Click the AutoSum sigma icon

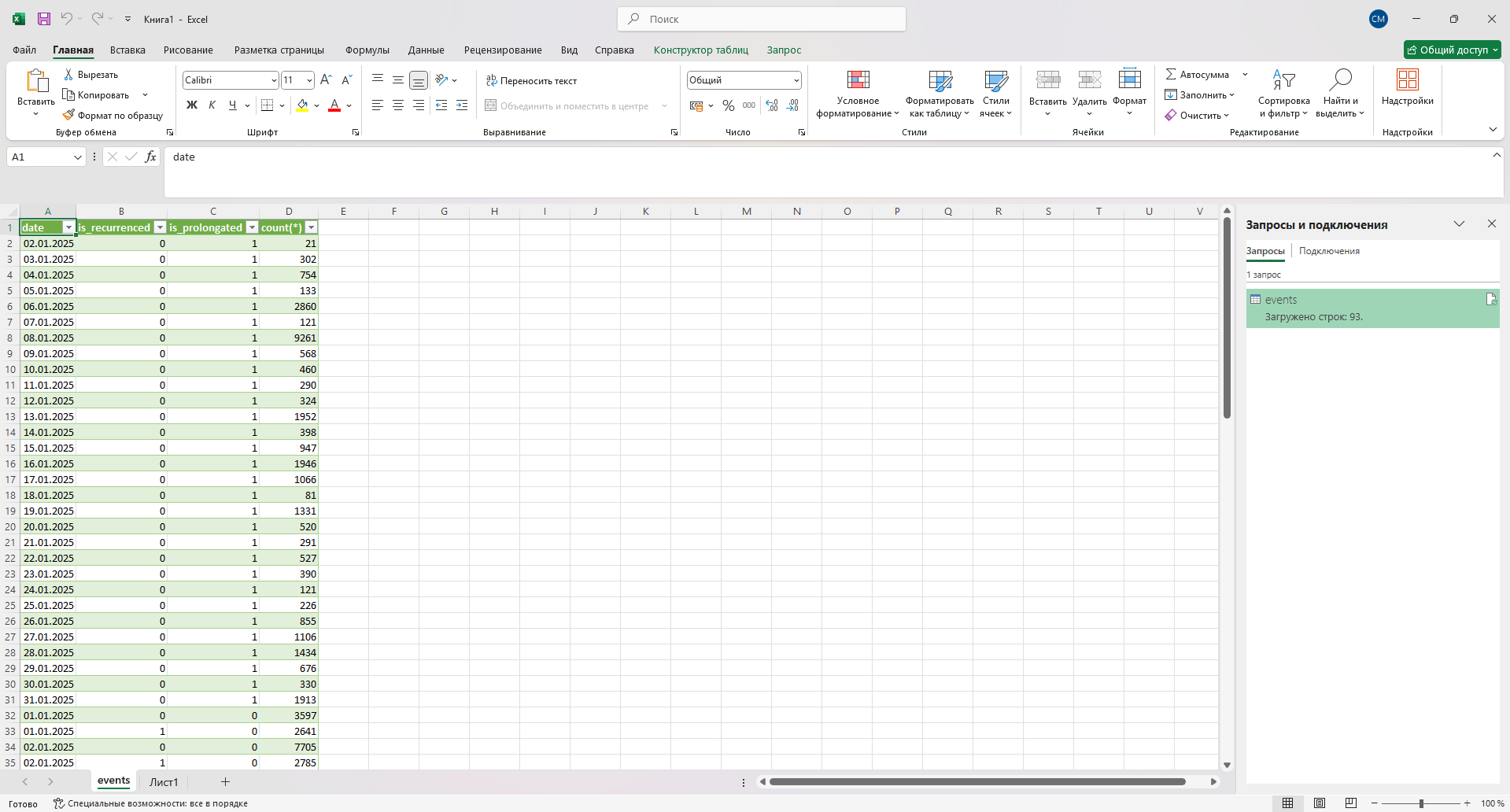1171,74
